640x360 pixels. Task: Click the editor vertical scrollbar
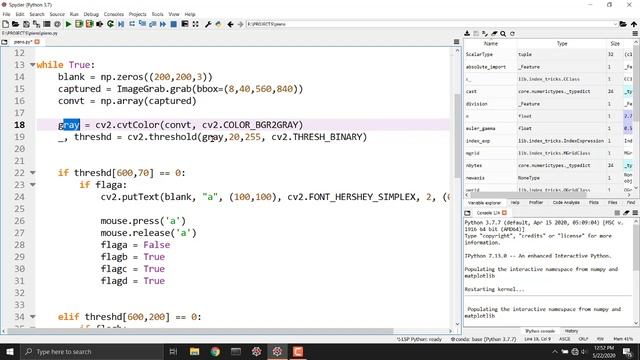tap(457, 135)
